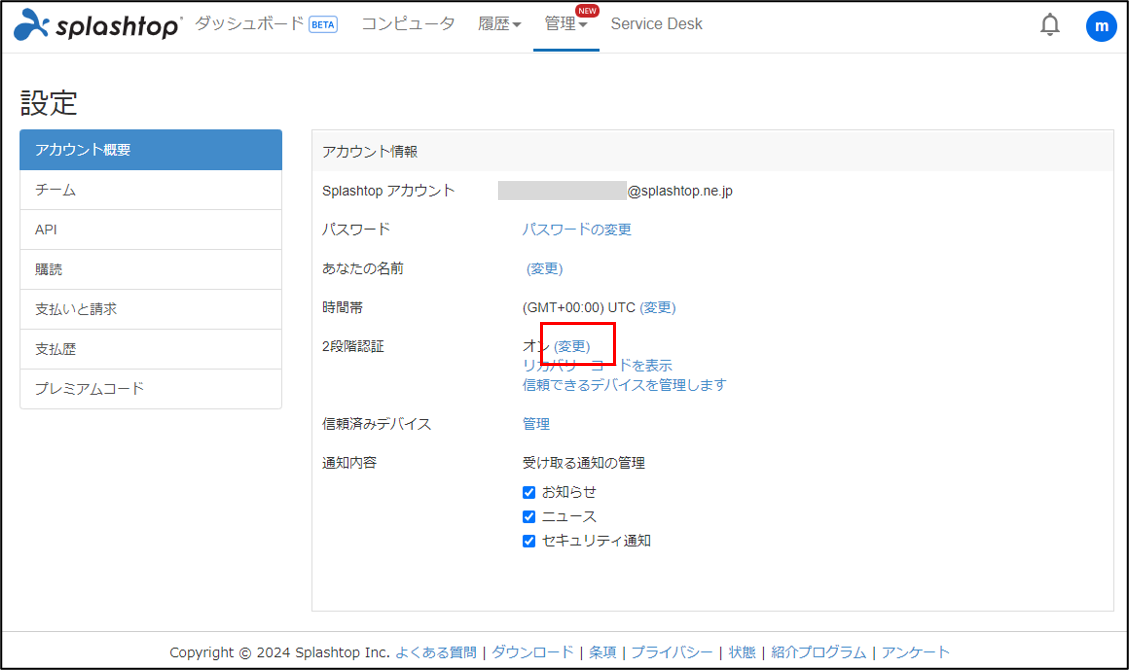
Task: Select チーム in settings sidebar
Action: point(150,190)
